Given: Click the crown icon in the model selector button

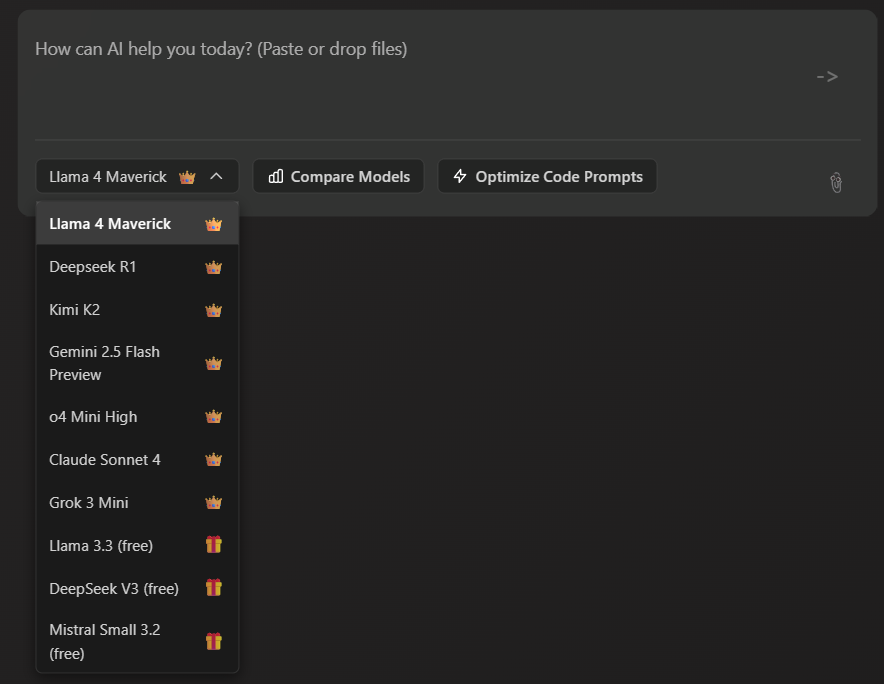Looking at the screenshot, I should [187, 178].
